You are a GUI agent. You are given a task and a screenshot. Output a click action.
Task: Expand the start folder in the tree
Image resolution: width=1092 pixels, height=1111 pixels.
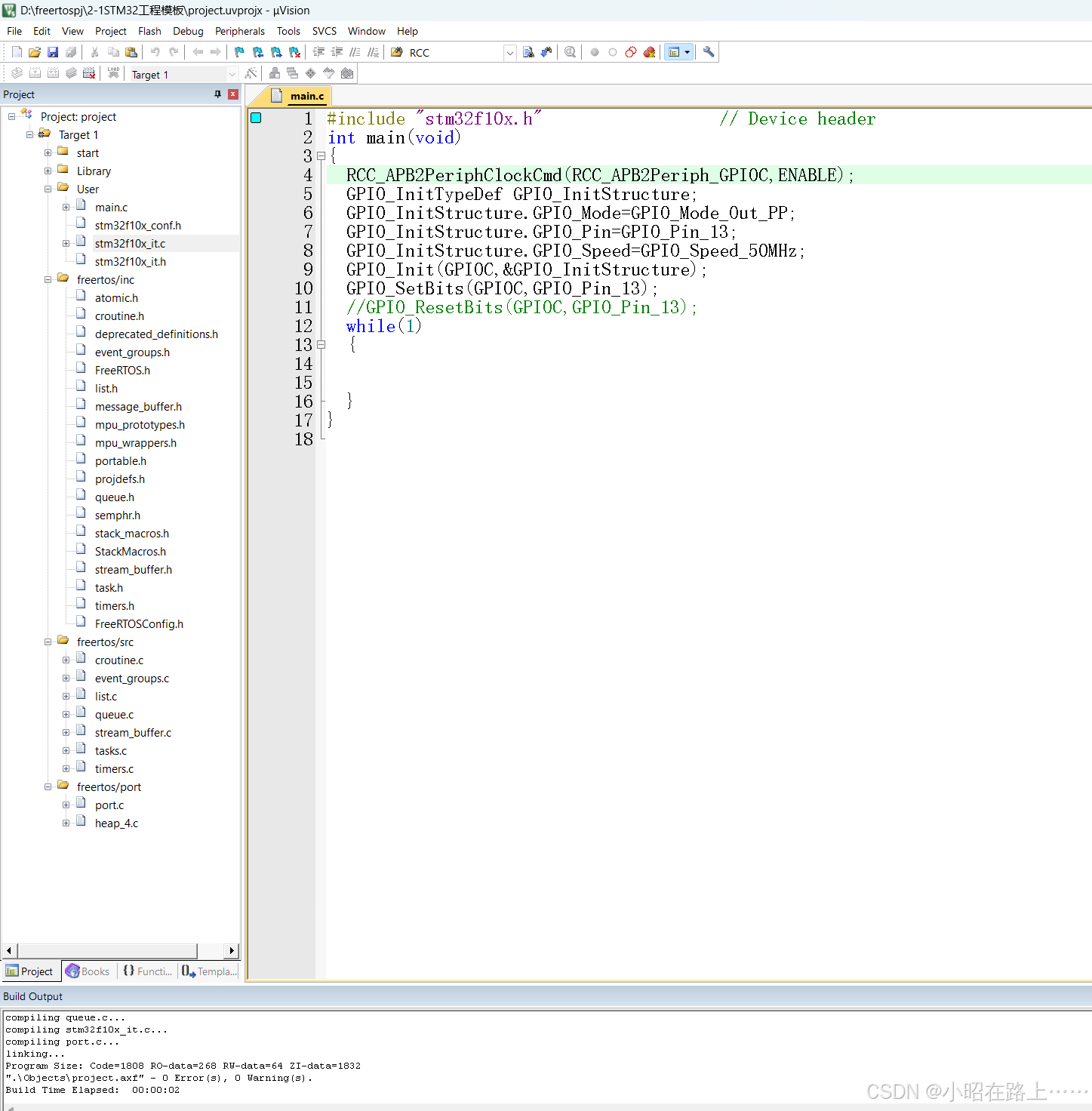coord(48,153)
